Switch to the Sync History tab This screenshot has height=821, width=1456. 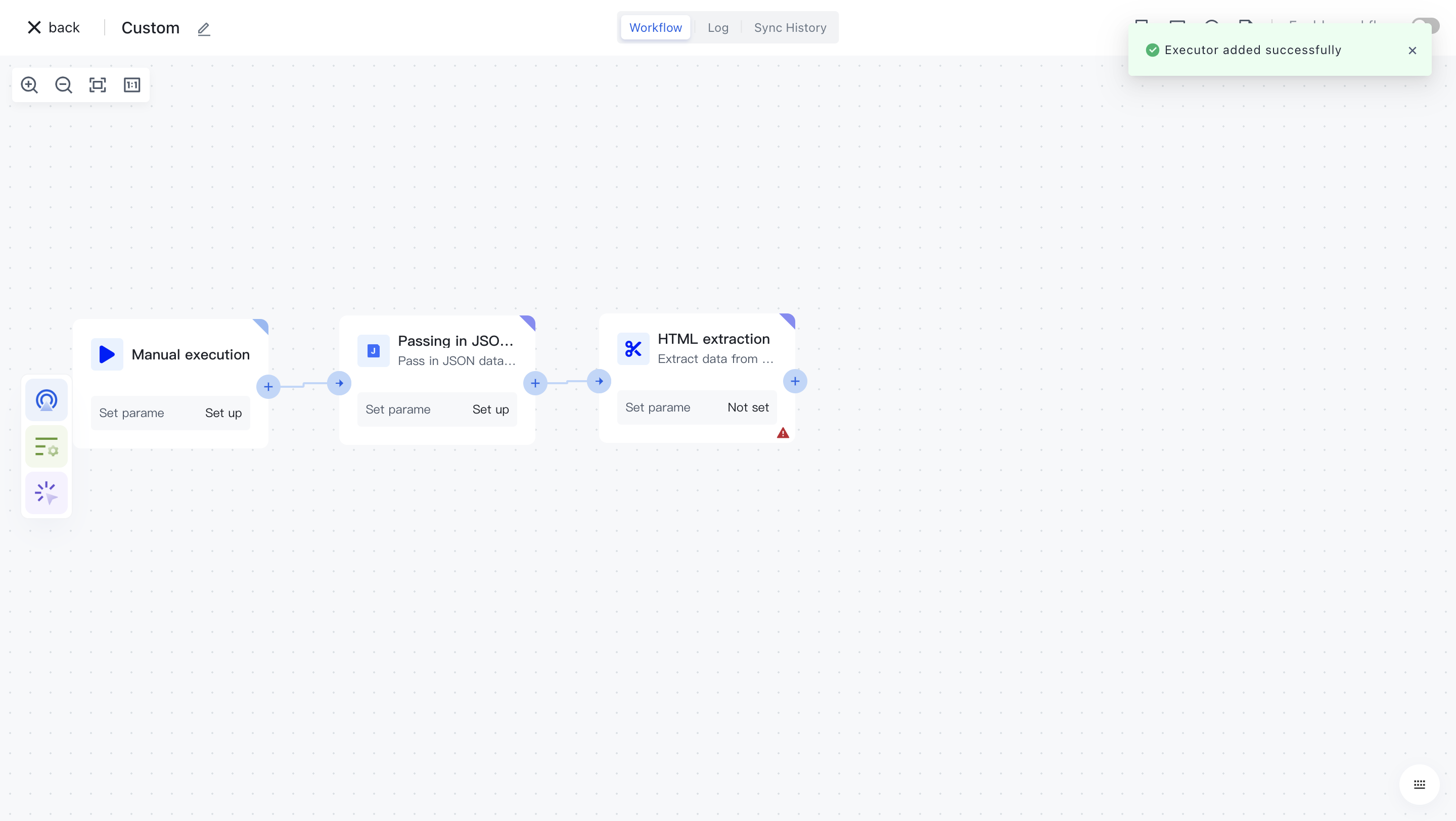click(790, 28)
